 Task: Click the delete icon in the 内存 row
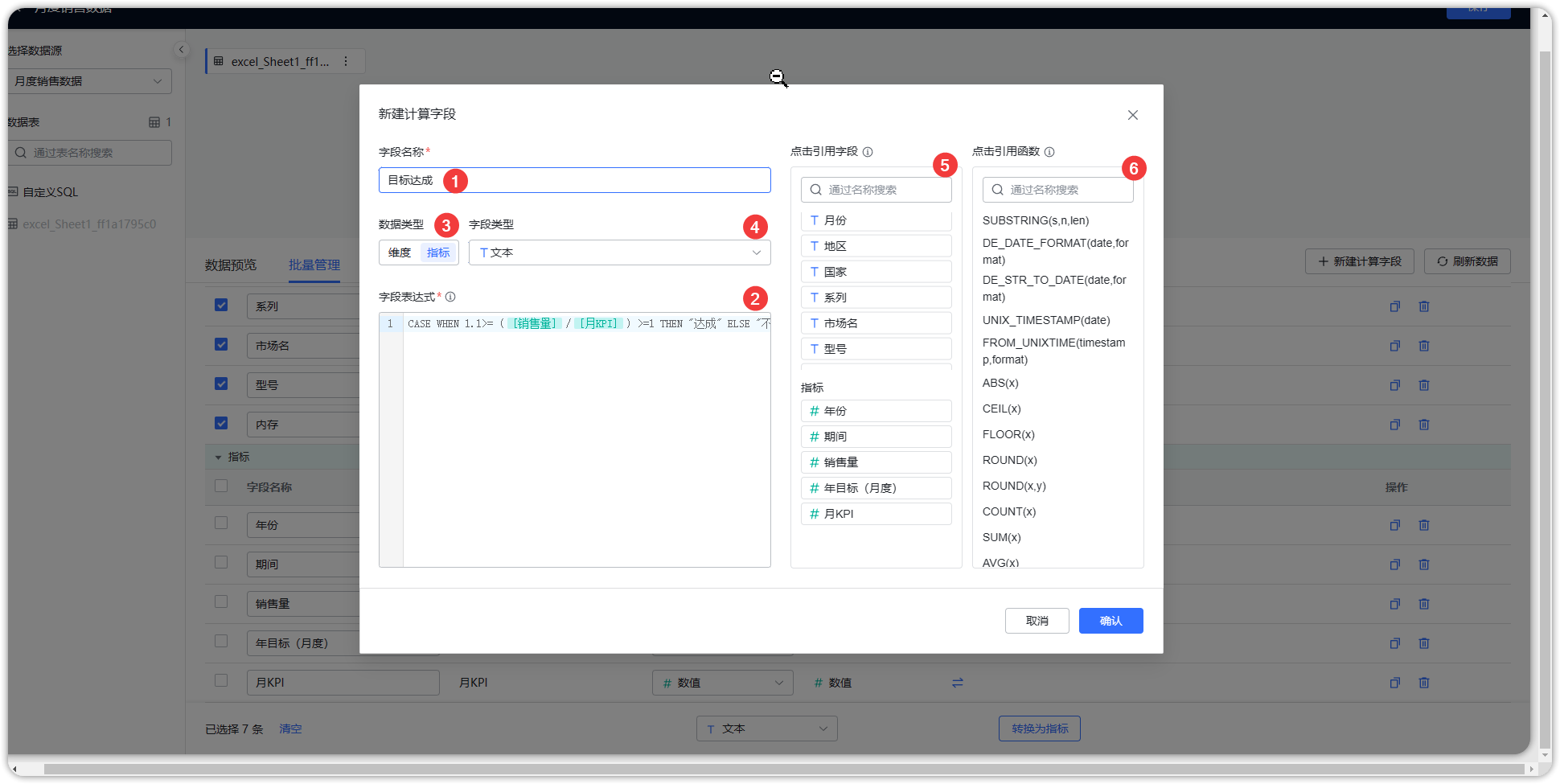(x=1424, y=425)
